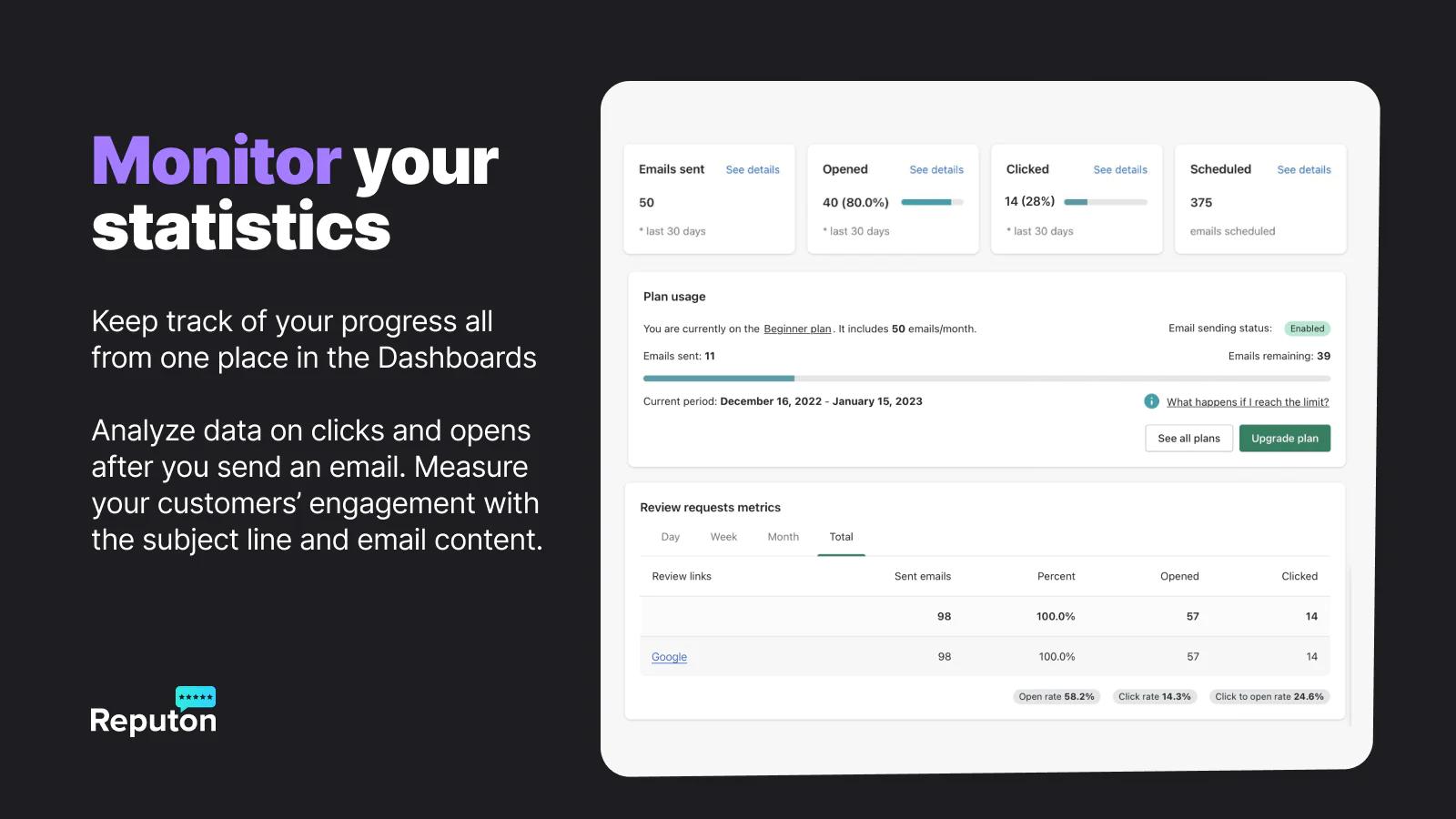This screenshot has width=1456, height=819.
Task: Open the Google review link
Action: click(669, 657)
